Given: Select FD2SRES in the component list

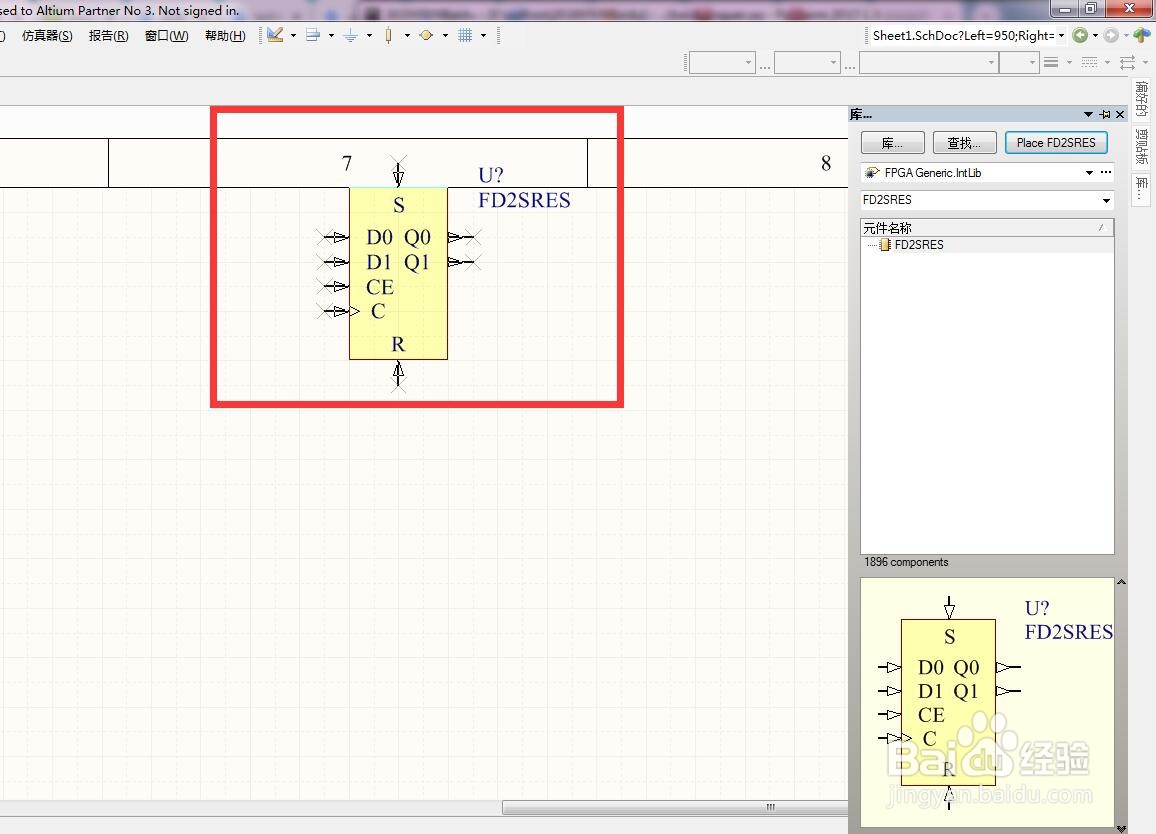Looking at the screenshot, I should pyautogui.click(x=919, y=245).
